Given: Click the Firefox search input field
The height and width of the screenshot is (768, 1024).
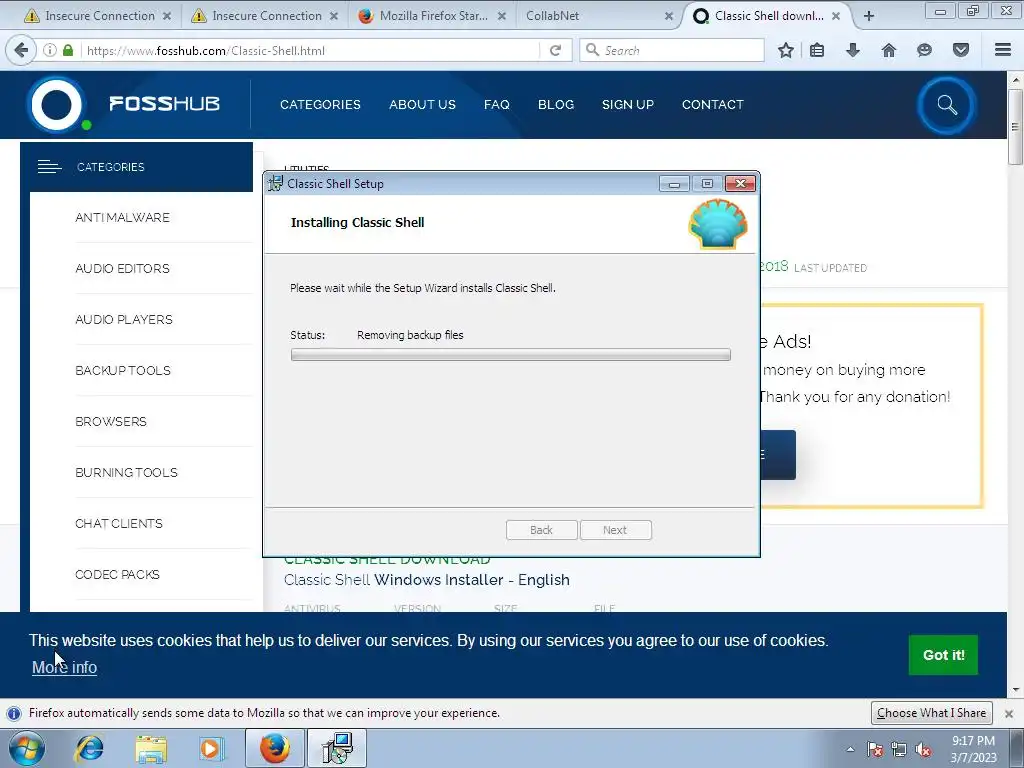Looking at the screenshot, I should click(671, 50).
